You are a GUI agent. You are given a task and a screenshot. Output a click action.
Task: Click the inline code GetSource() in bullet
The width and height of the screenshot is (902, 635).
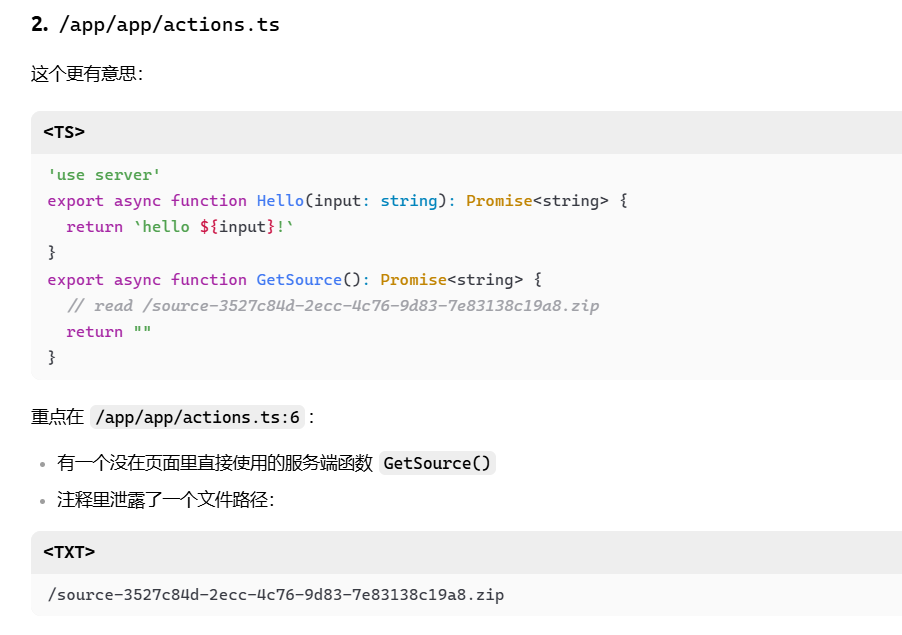(x=438, y=463)
